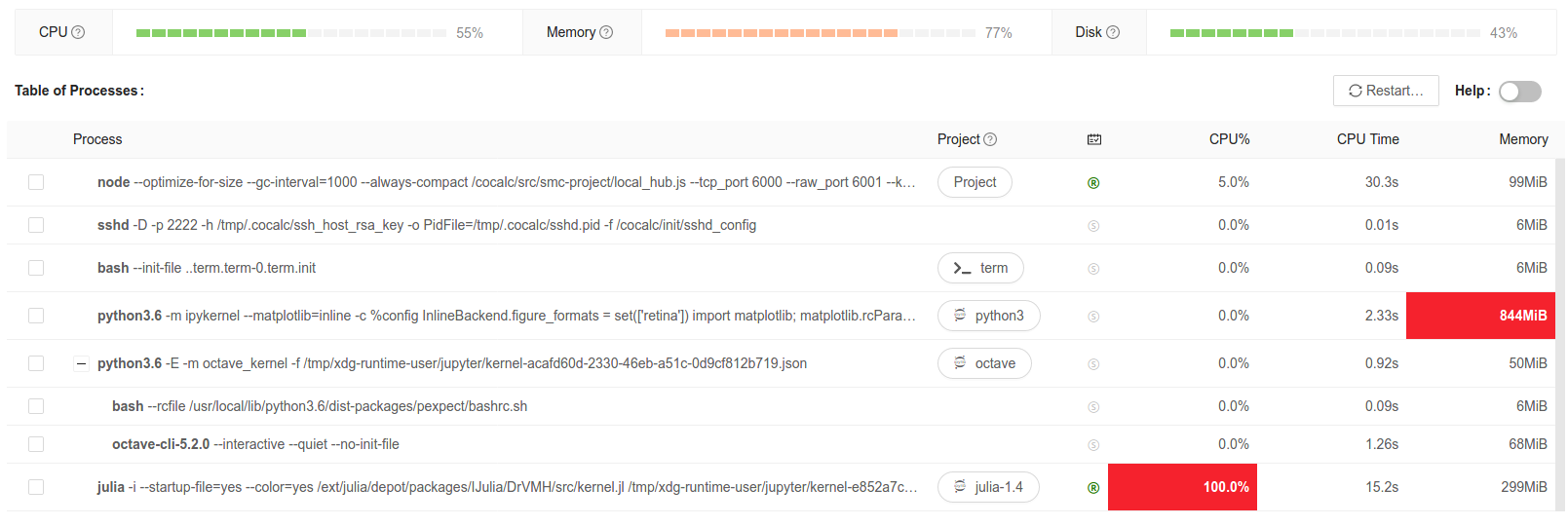Image resolution: width=1568 pixels, height=526 pixels.
Task: Sort by CPU Time column header
Action: pos(1367,139)
